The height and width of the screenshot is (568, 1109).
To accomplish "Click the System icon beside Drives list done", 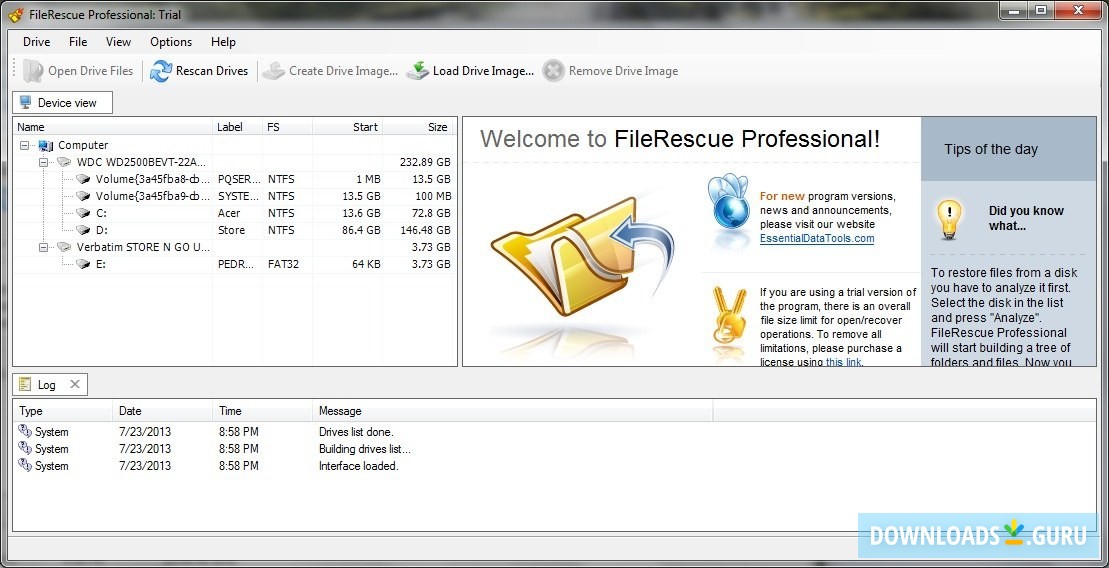I will pos(25,431).
